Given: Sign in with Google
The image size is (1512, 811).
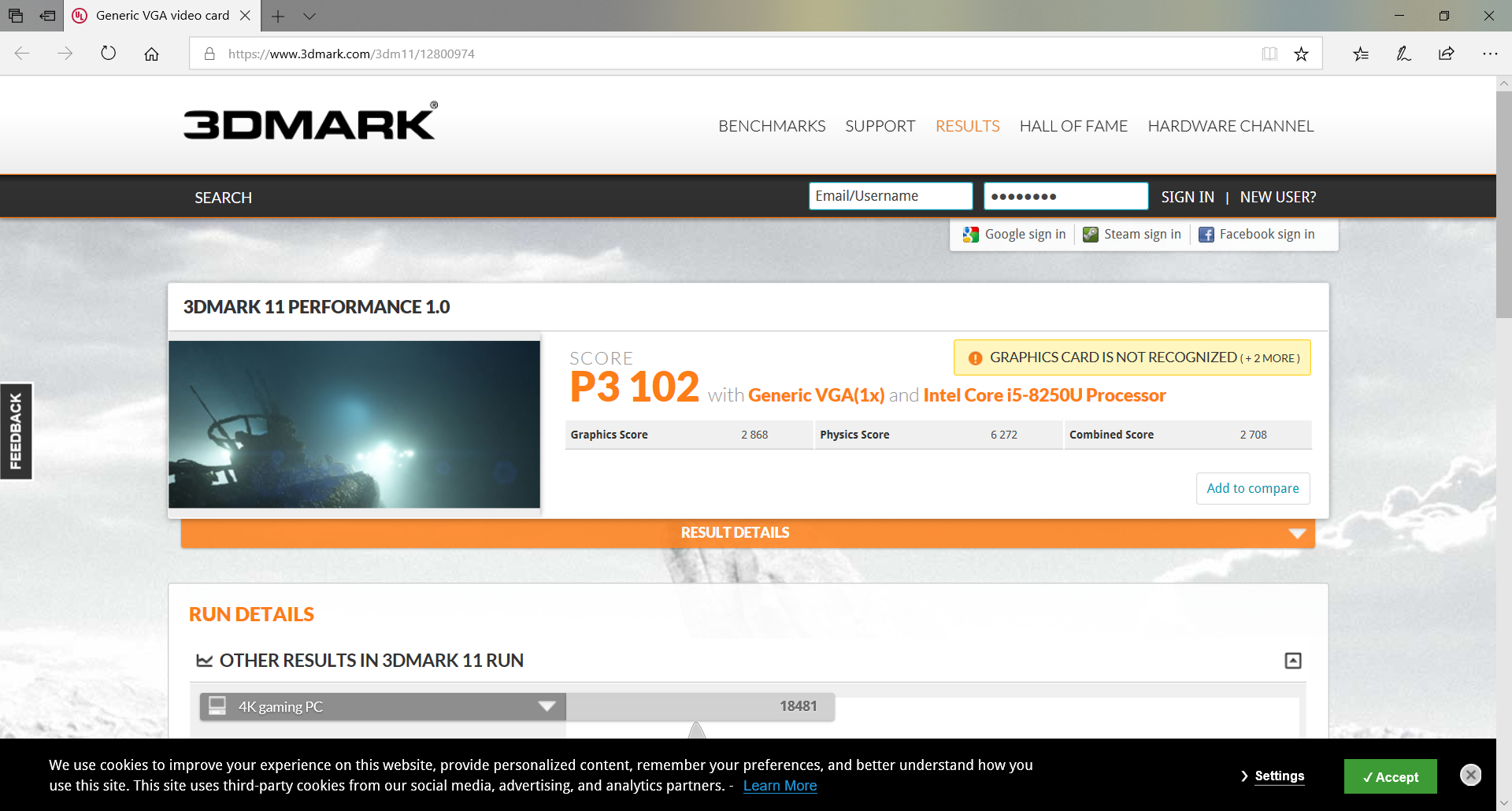Looking at the screenshot, I should tap(1014, 235).
